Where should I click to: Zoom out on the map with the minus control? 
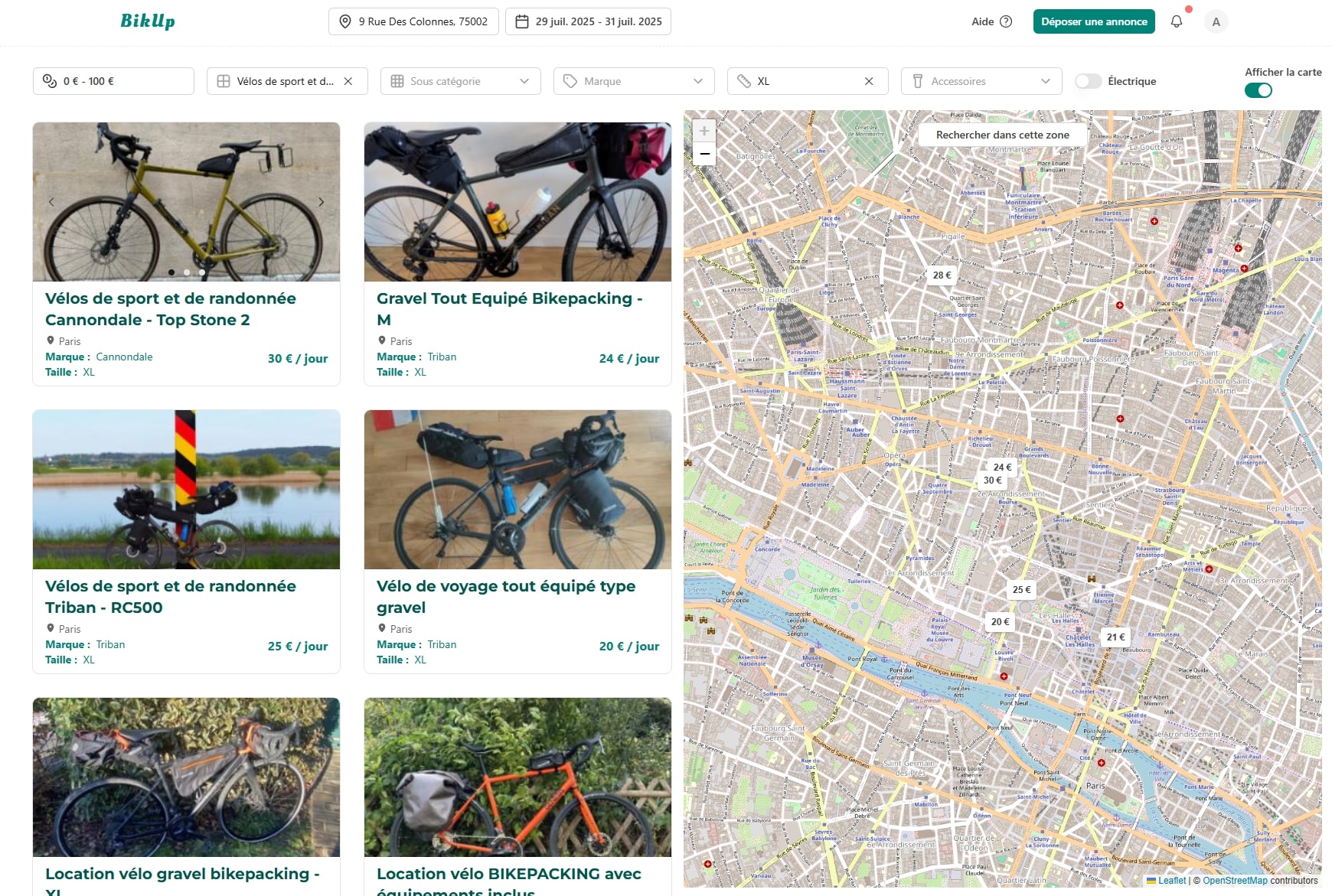click(x=704, y=153)
